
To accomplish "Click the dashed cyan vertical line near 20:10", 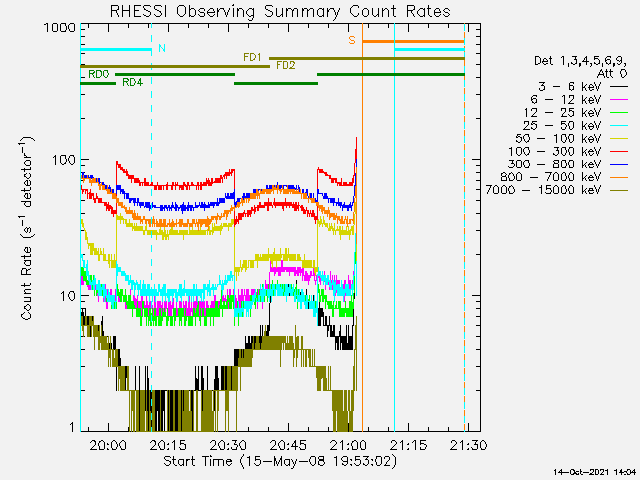I will (151, 227).
